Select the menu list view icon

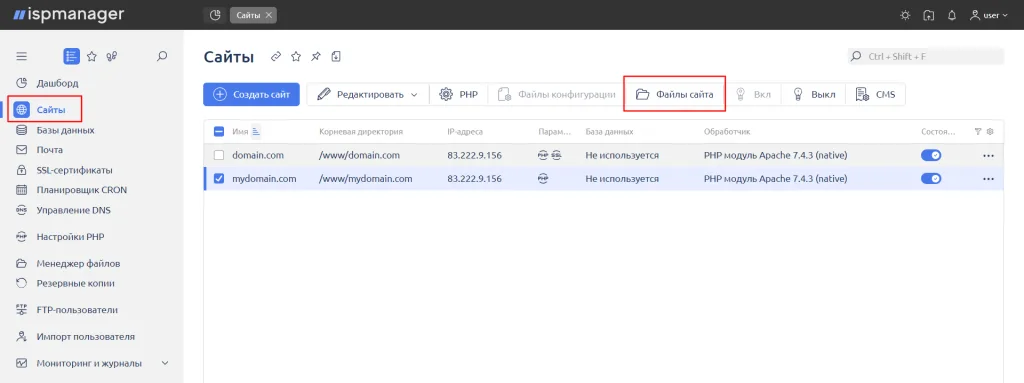pyautogui.click(x=71, y=56)
